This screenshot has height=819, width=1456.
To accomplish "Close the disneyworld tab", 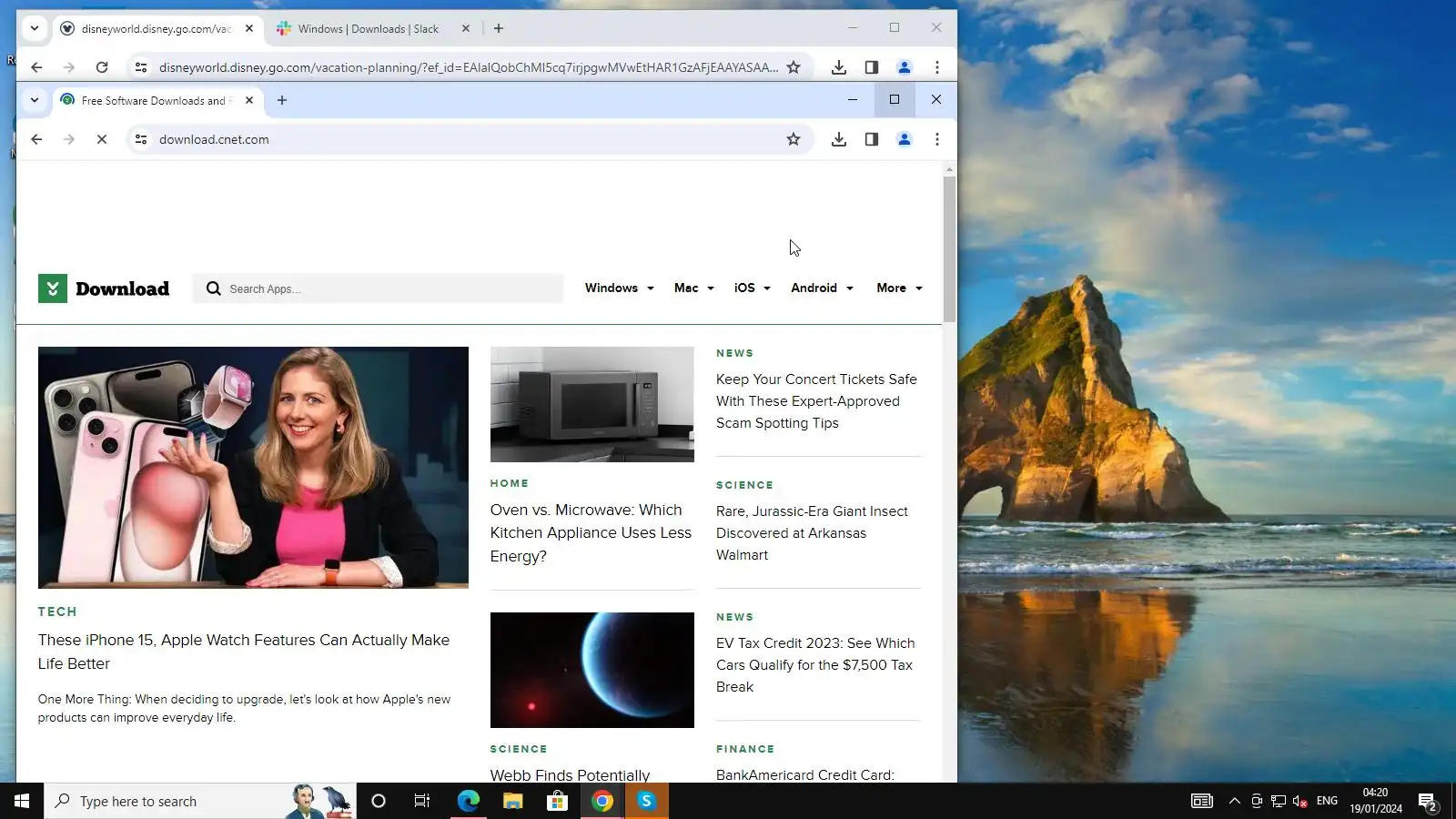I will (x=249, y=28).
